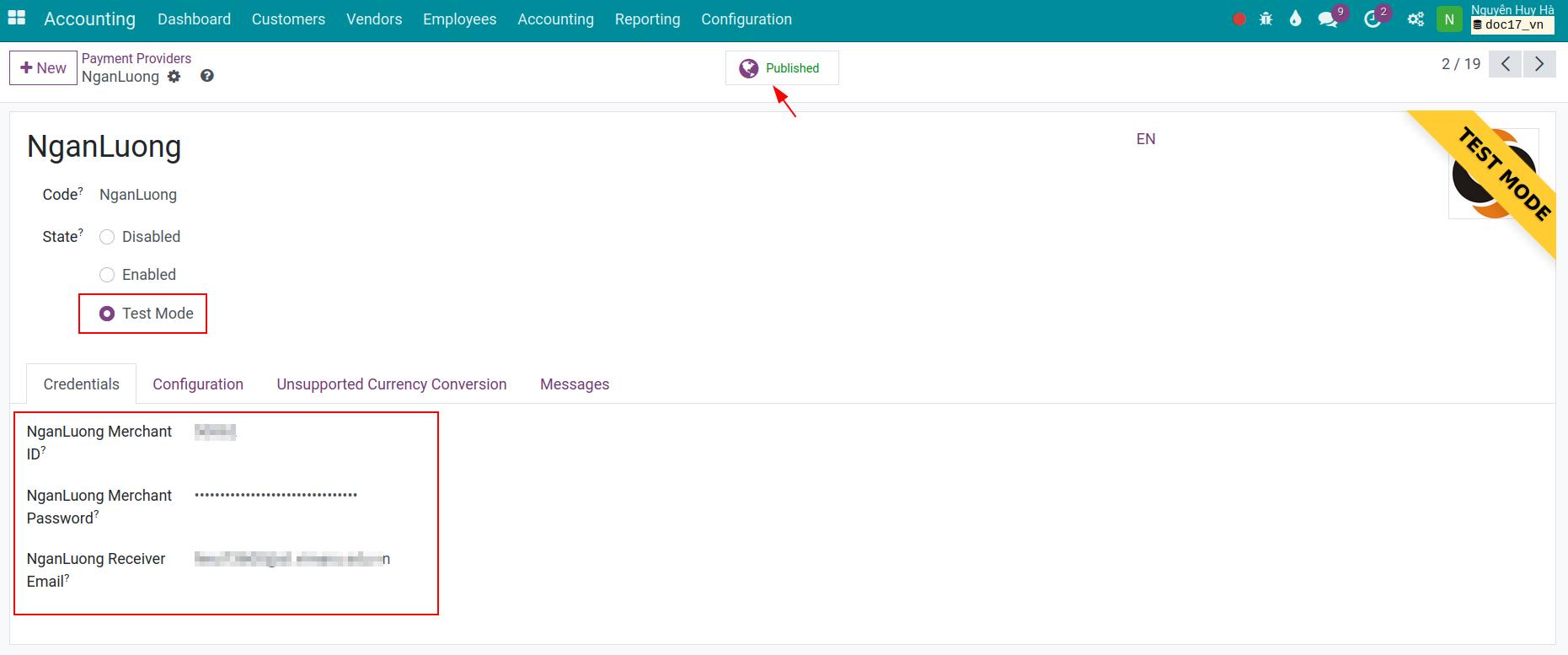The height and width of the screenshot is (655, 1568).
Task: Create a New record
Action: pyautogui.click(x=43, y=68)
